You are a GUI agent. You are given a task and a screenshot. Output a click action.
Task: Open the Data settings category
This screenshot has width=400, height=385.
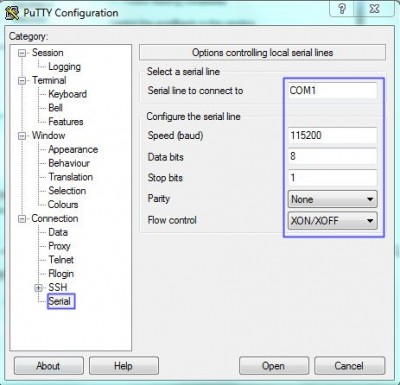[58, 232]
